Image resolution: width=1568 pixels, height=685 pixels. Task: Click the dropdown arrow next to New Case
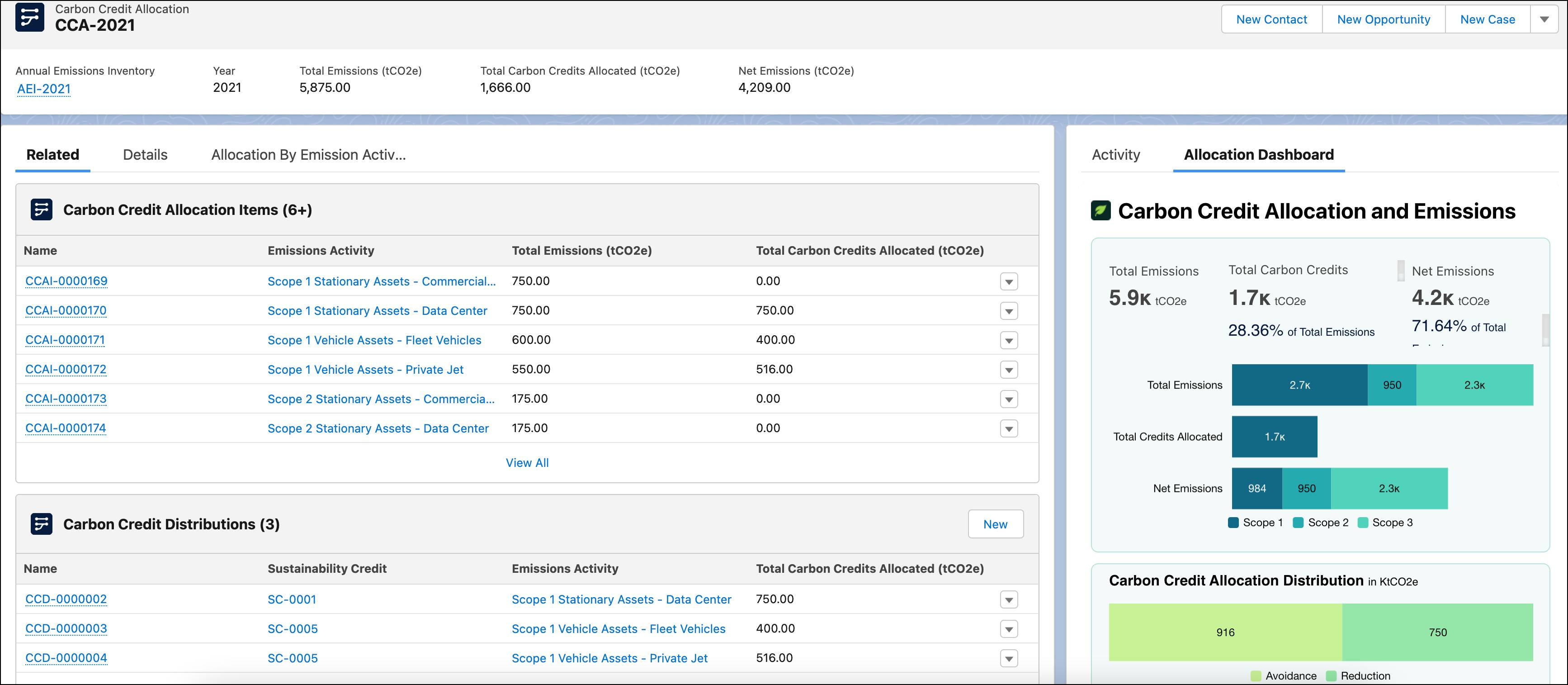click(1543, 20)
